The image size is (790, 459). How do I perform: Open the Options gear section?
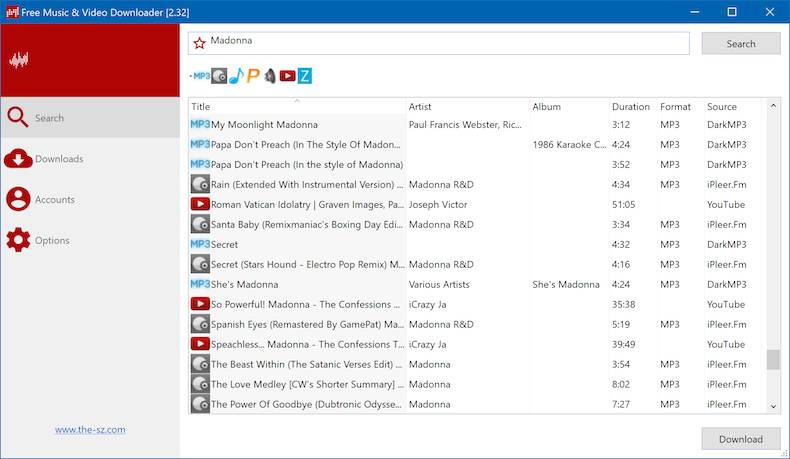click(52, 241)
